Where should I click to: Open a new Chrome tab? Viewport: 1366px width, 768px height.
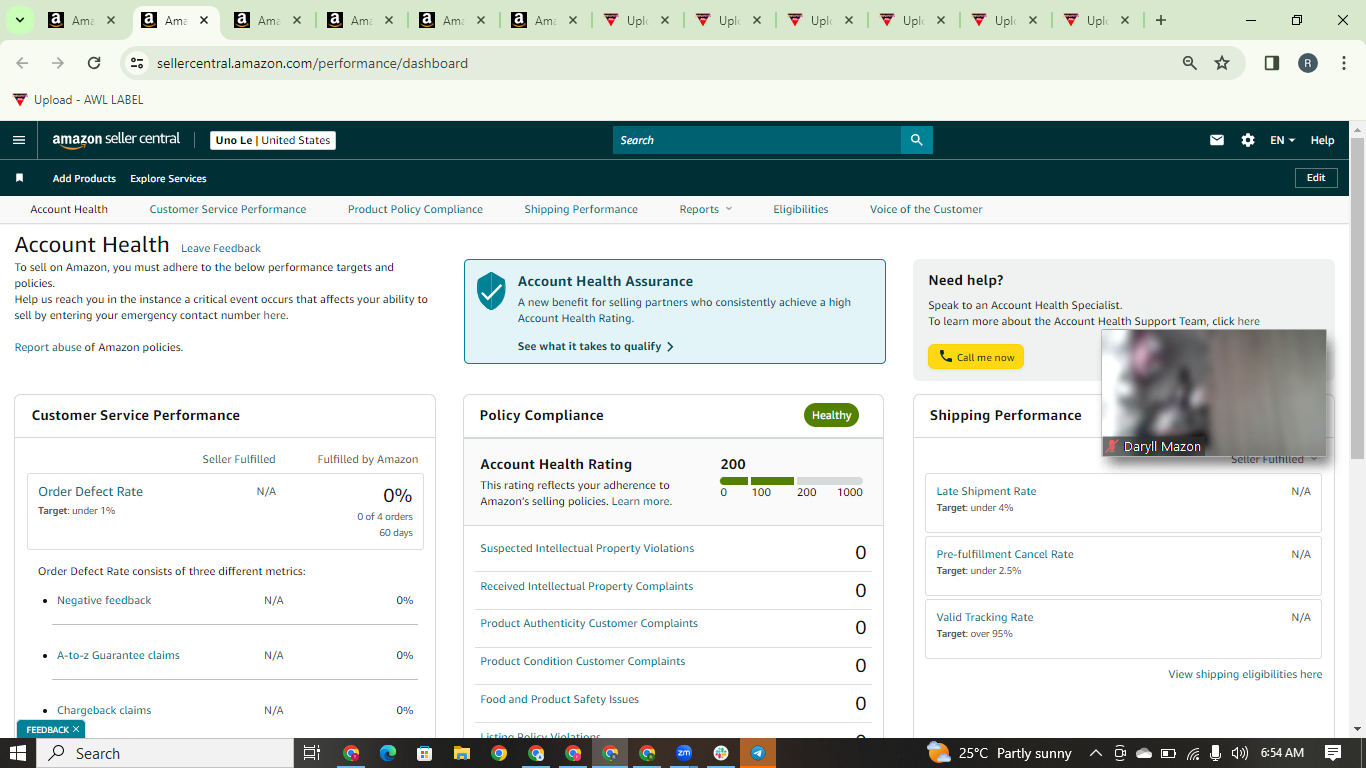[1161, 20]
